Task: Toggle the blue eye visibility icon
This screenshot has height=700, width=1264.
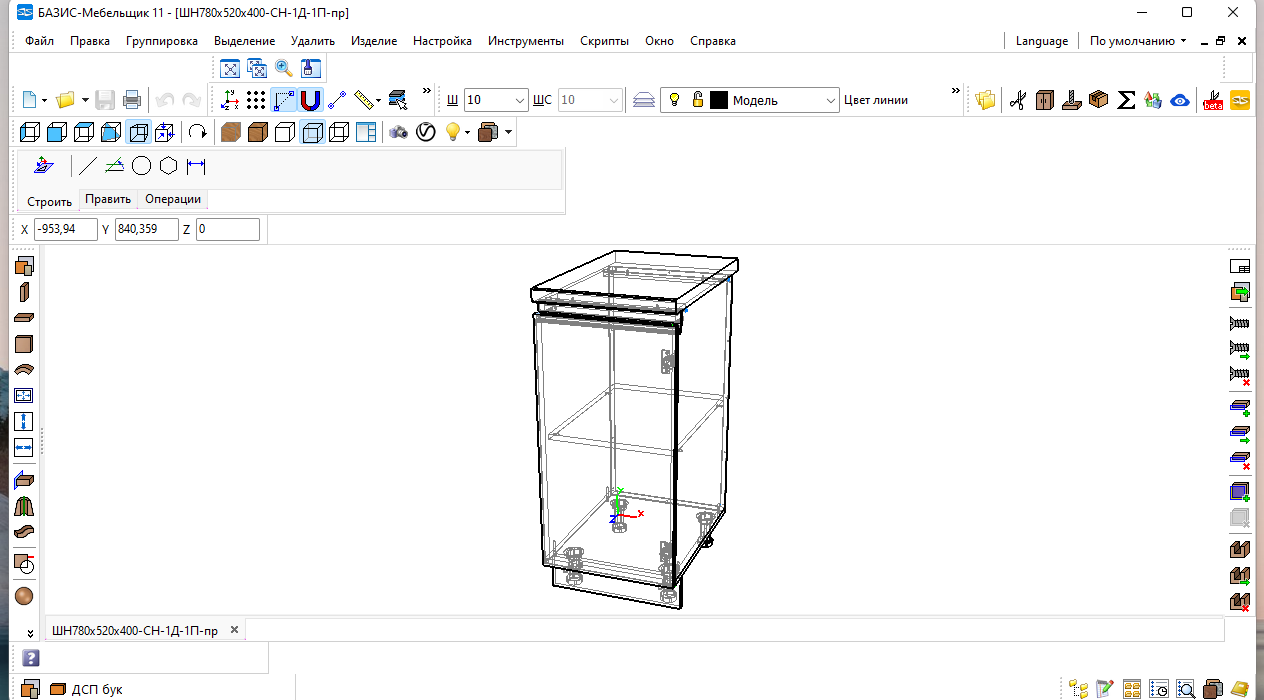Action: (x=1180, y=100)
